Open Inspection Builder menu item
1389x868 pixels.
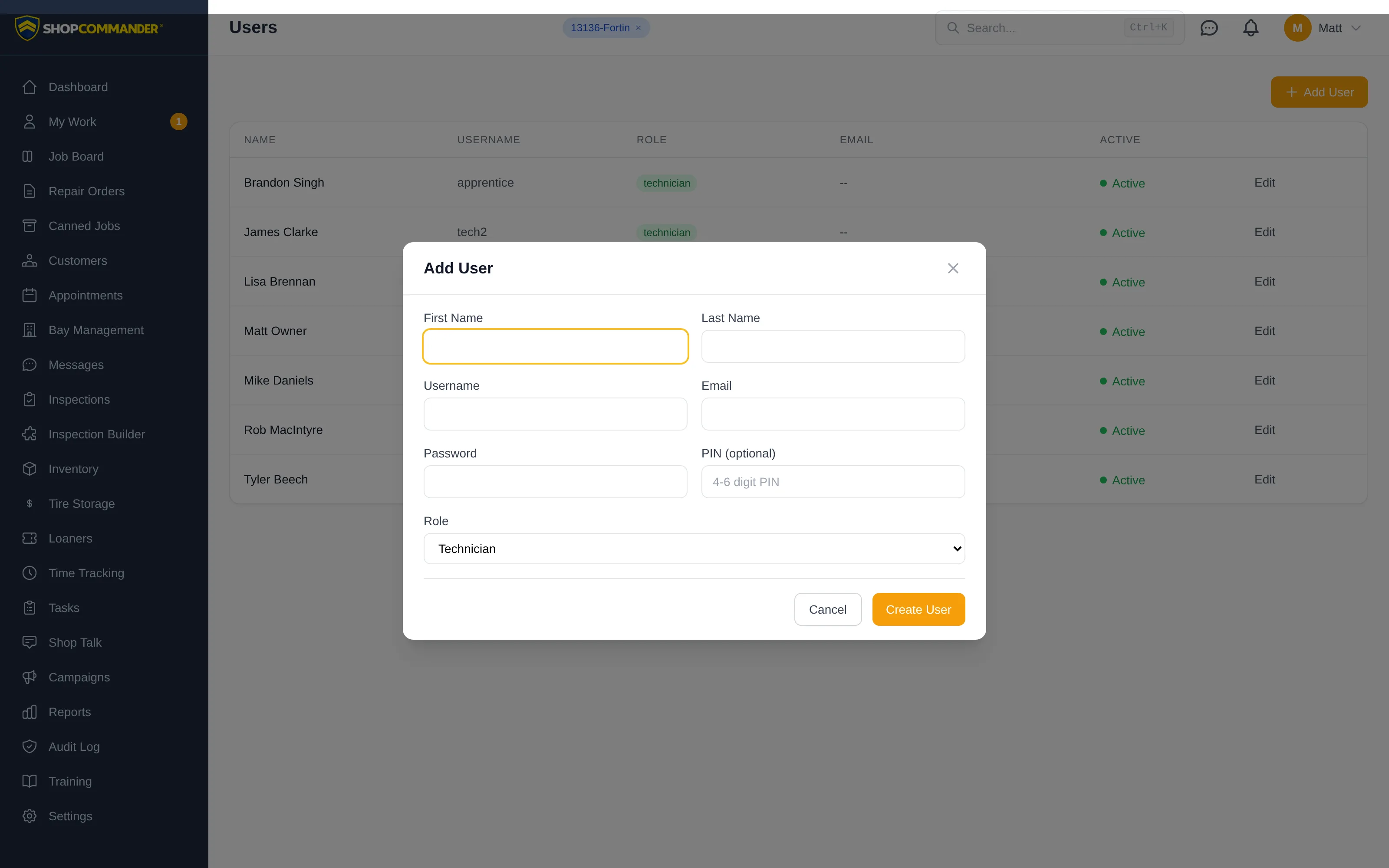(x=104, y=434)
